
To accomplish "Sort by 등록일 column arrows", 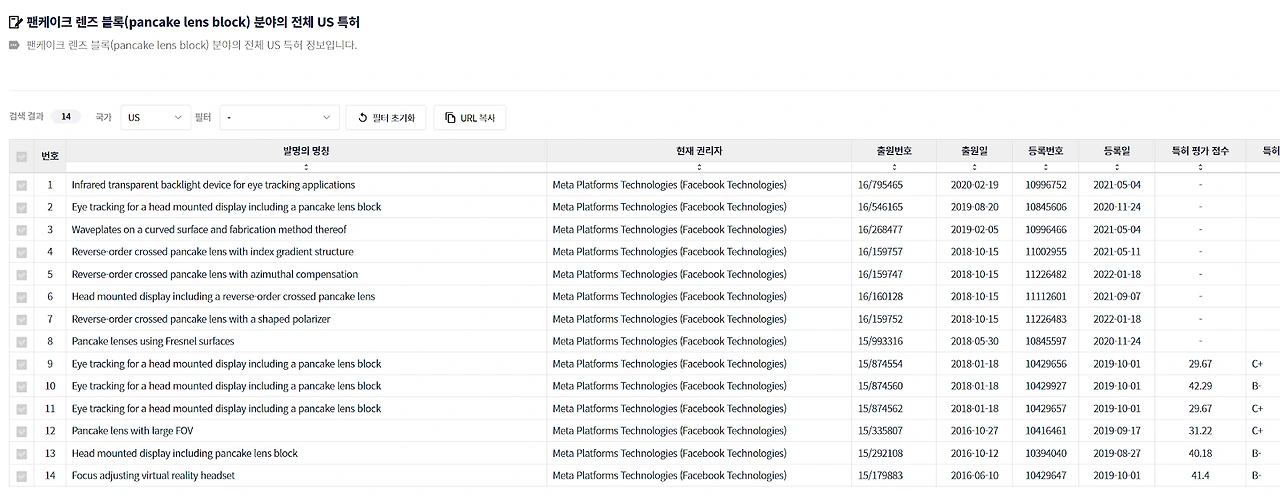I will coord(1117,167).
